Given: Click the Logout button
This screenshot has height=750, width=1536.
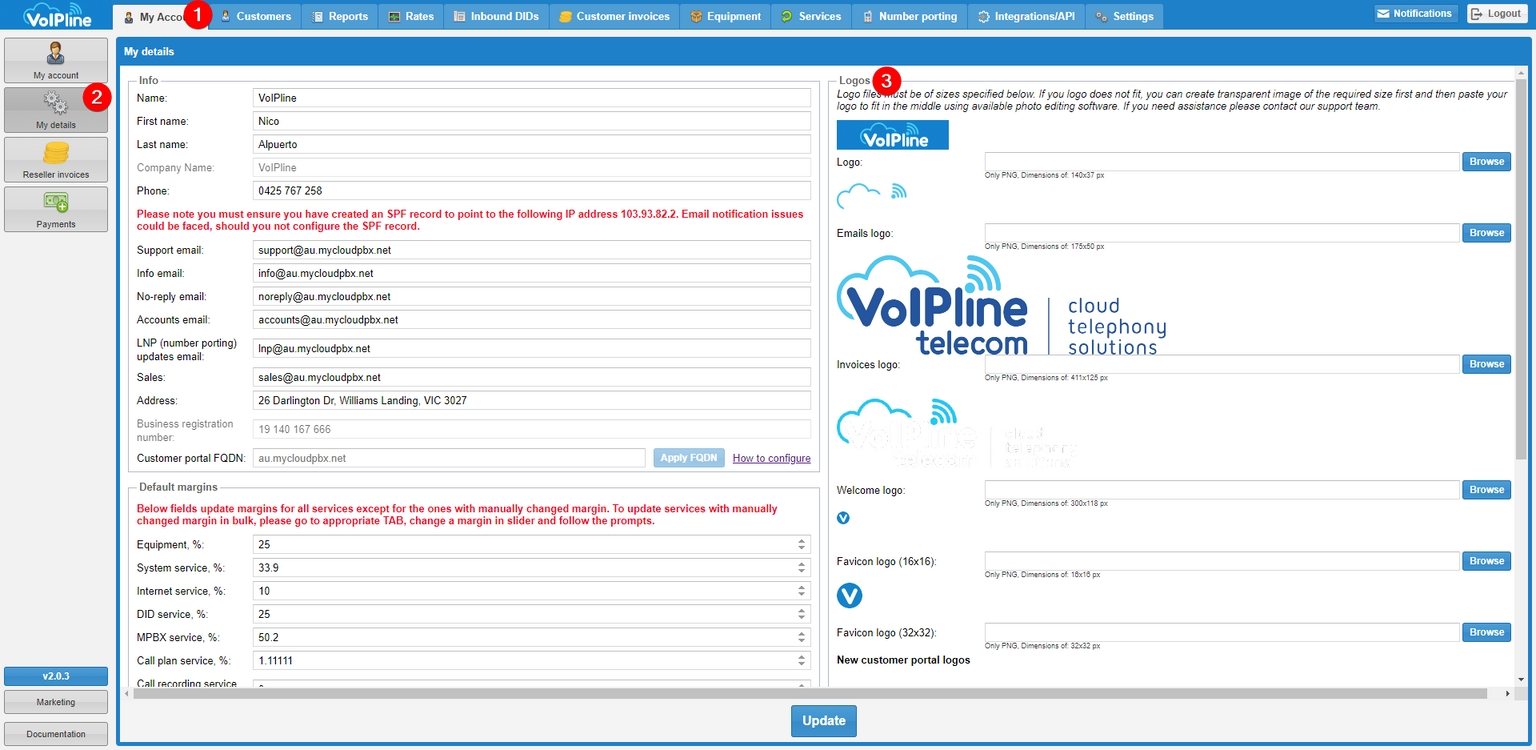Looking at the screenshot, I should pyautogui.click(x=1497, y=14).
